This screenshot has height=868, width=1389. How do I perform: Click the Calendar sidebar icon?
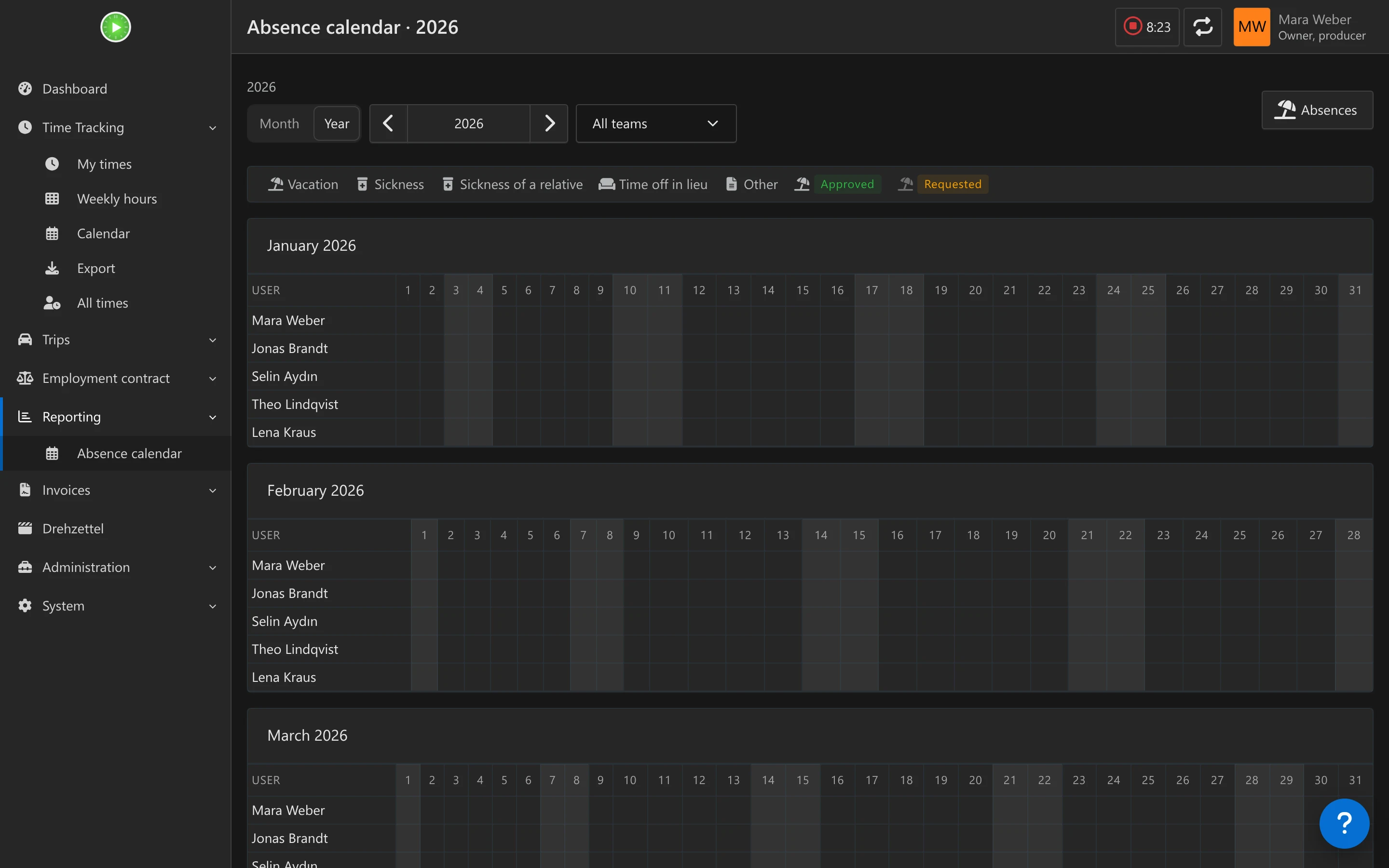(52, 234)
